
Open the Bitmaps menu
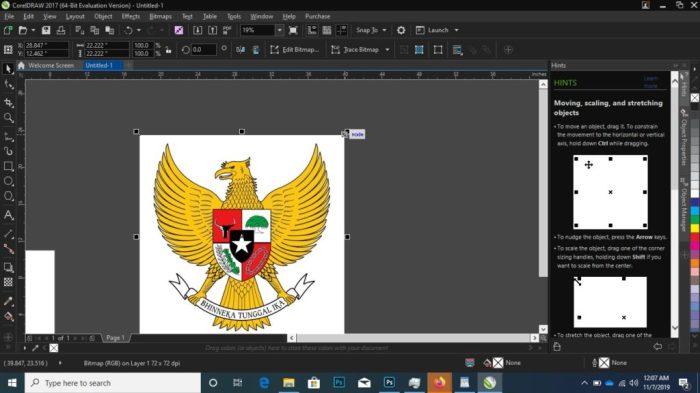pos(160,16)
